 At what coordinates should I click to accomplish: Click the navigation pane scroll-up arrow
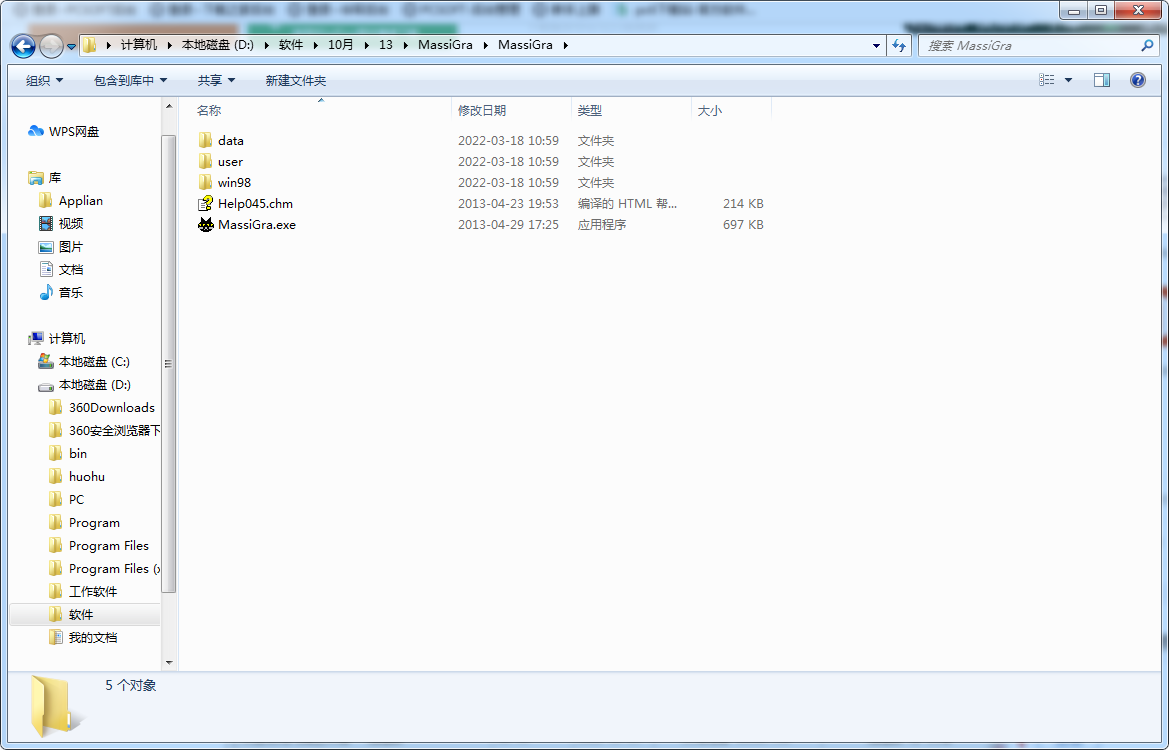169,107
